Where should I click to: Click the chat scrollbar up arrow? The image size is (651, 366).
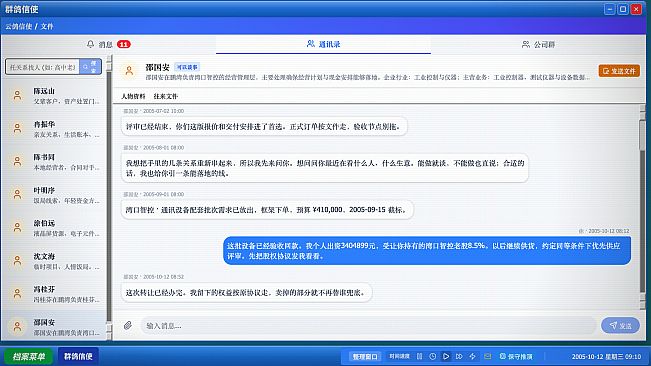click(x=643, y=108)
